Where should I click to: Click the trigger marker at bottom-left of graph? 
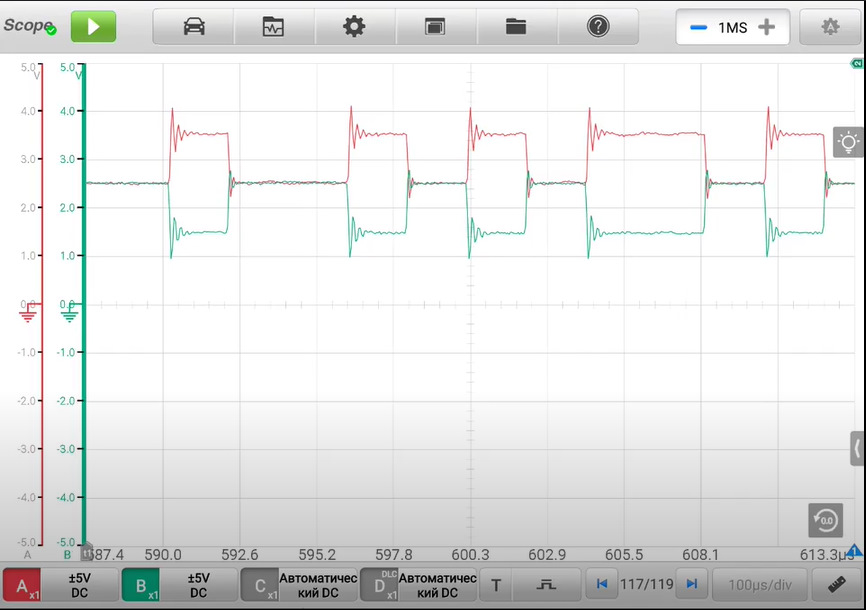coord(87,551)
